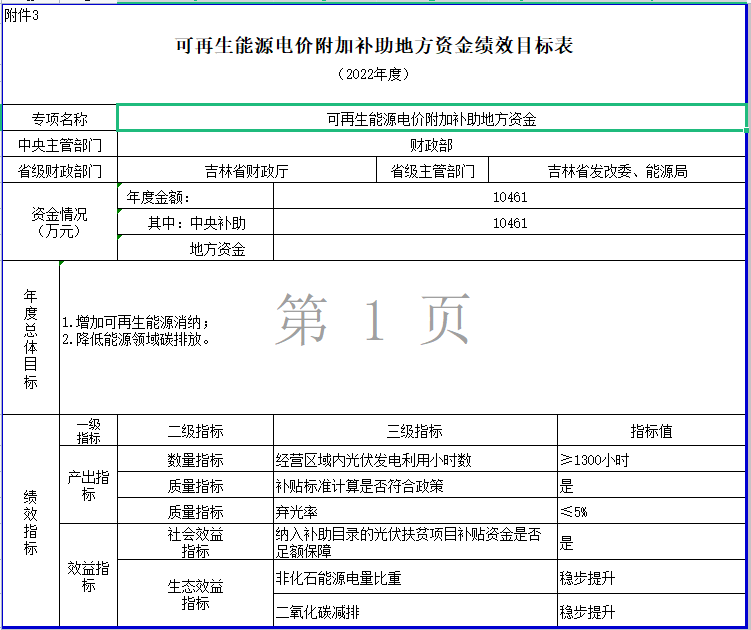This screenshot has height=630, width=751.
Task: Click the 10461 value beside 年度金额
Action: pyautogui.click(x=510, y=197)
